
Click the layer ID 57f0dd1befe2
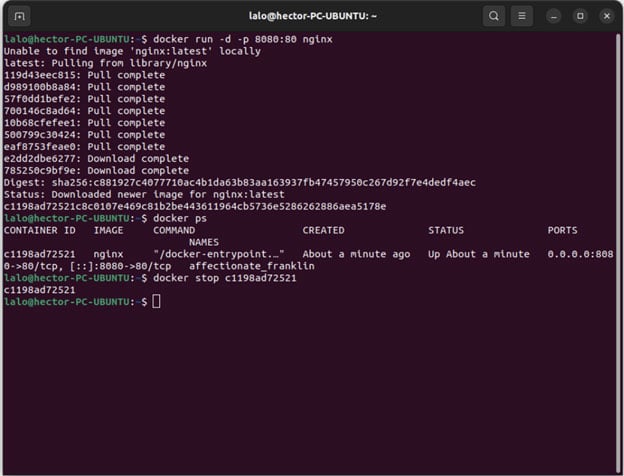click(x=39, y=99)
